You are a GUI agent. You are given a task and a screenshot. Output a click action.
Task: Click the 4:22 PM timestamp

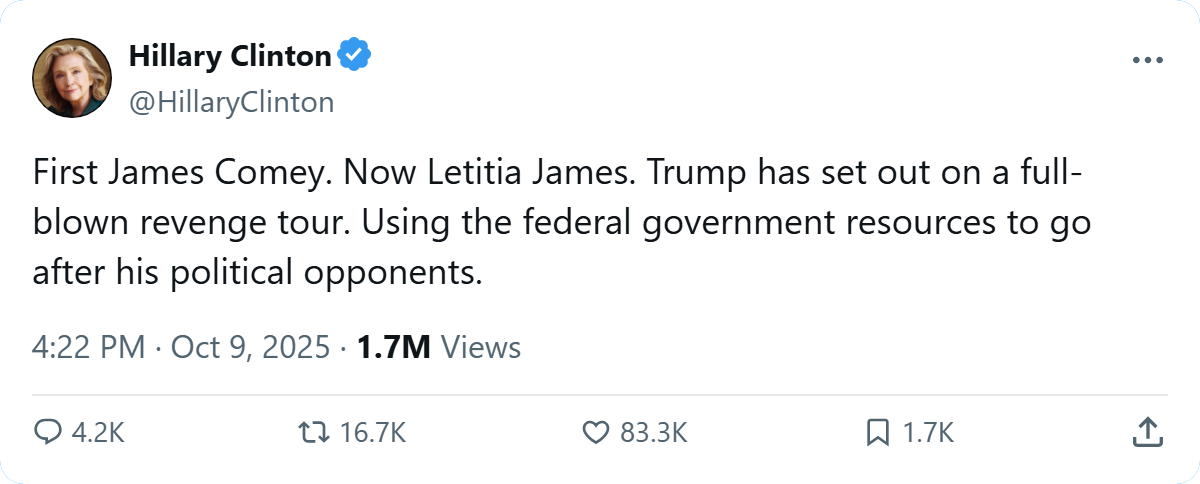coord(90,347)
